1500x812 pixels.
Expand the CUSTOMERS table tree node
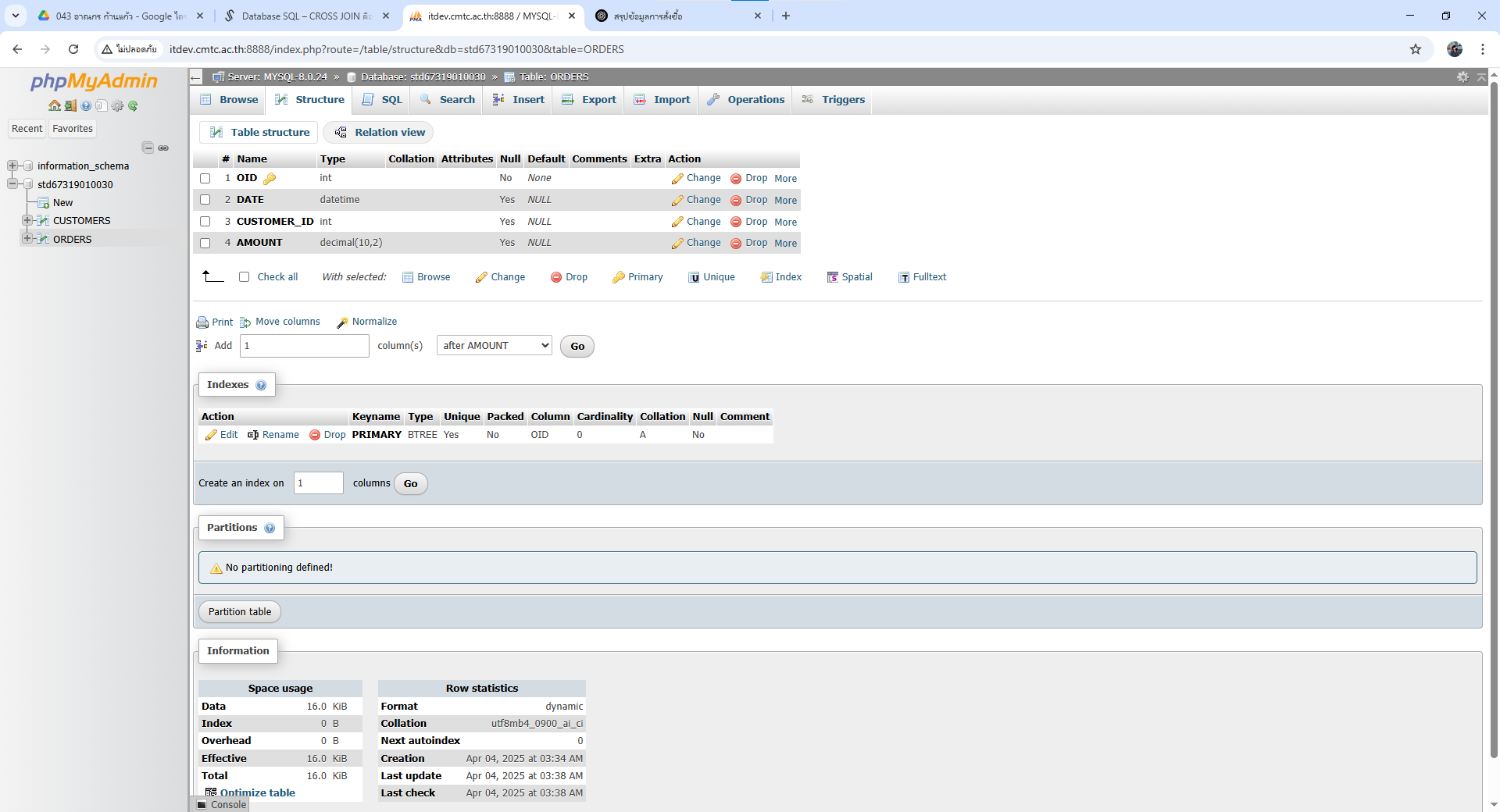pos(27,220)
